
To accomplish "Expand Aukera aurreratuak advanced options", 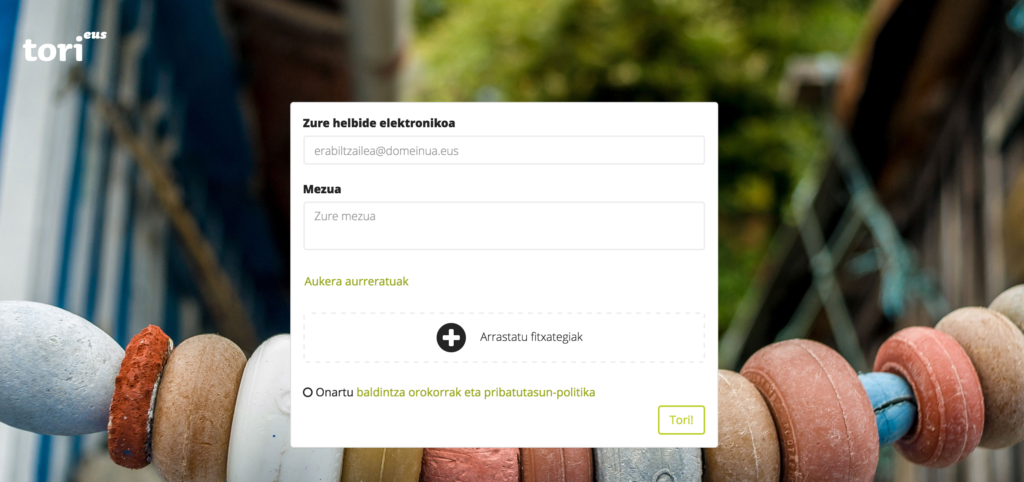I will 357,281.
